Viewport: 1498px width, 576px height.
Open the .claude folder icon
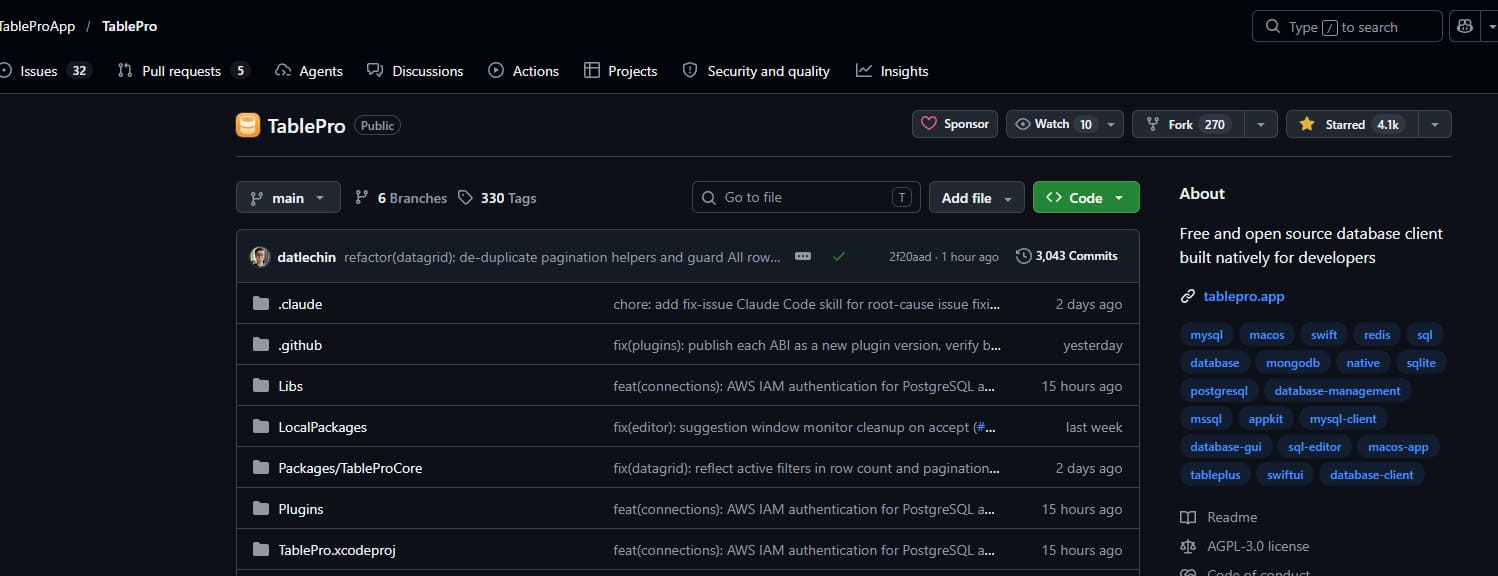coord(261,304)
